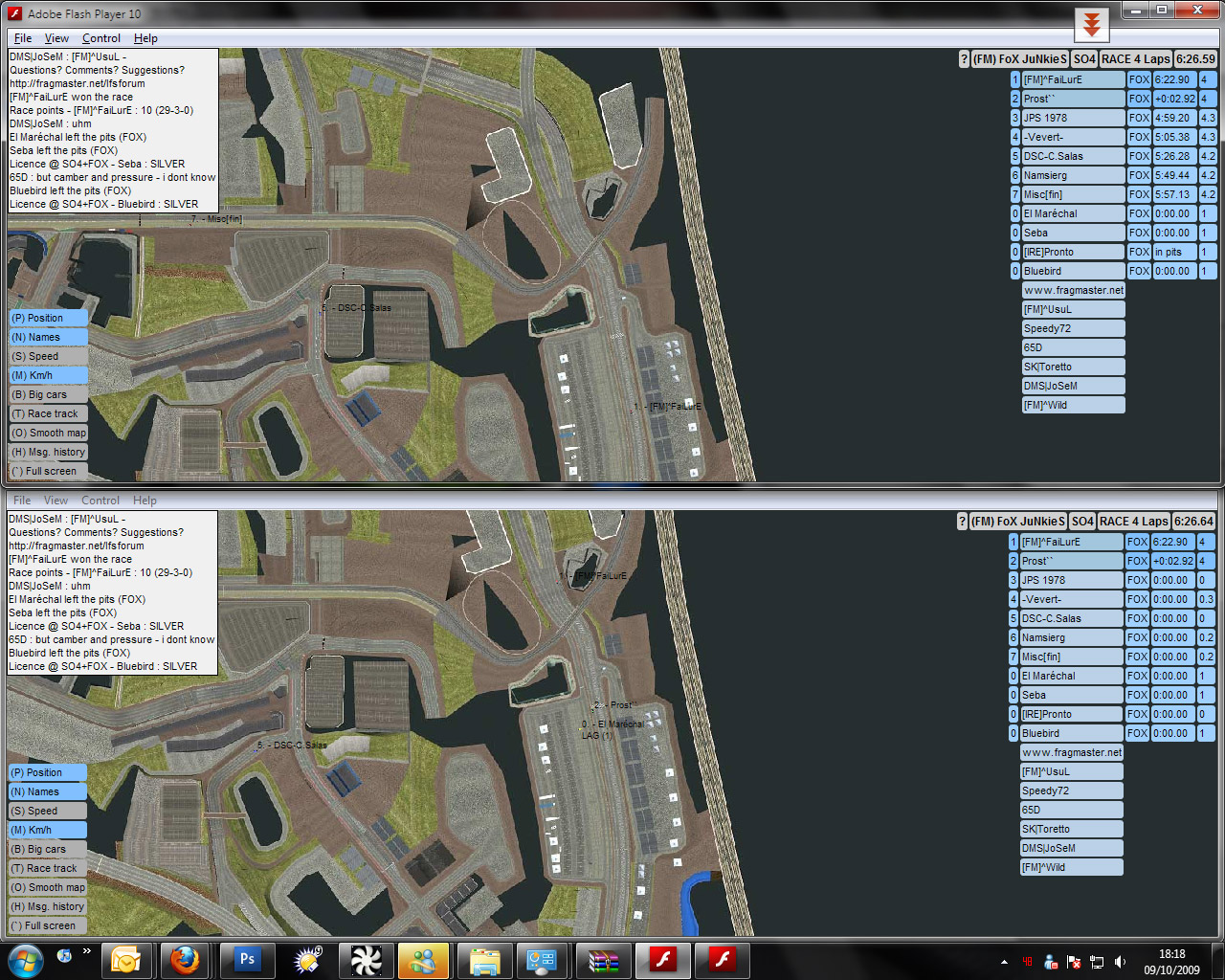Toggle (O) Smooth map in bottom window
Viewport: 1225px width, 980px height.
pyautogui.click(x=47, y=887)
